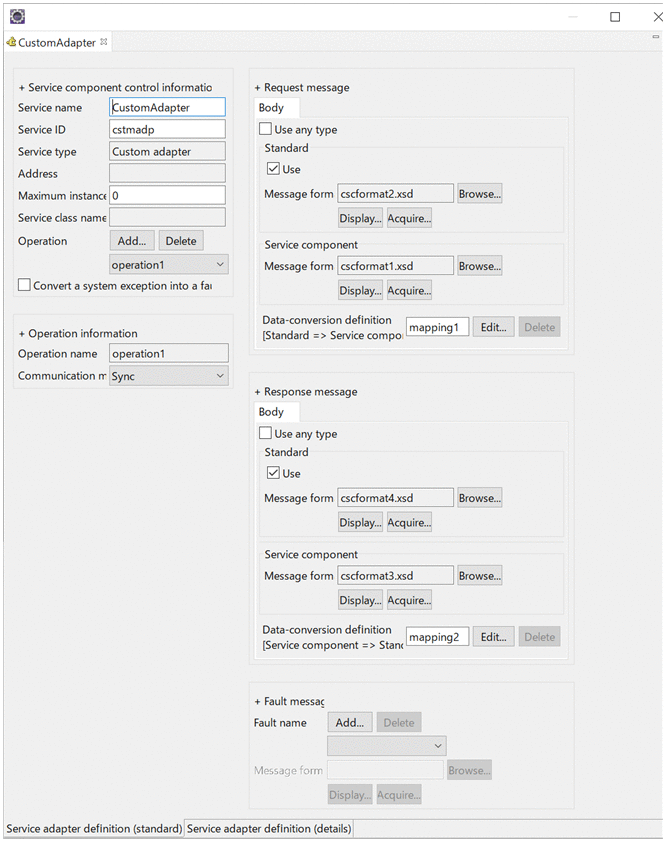Click the Maximum instance field
Viewport: 665px width, 841px height.
[x=167, y=195]
